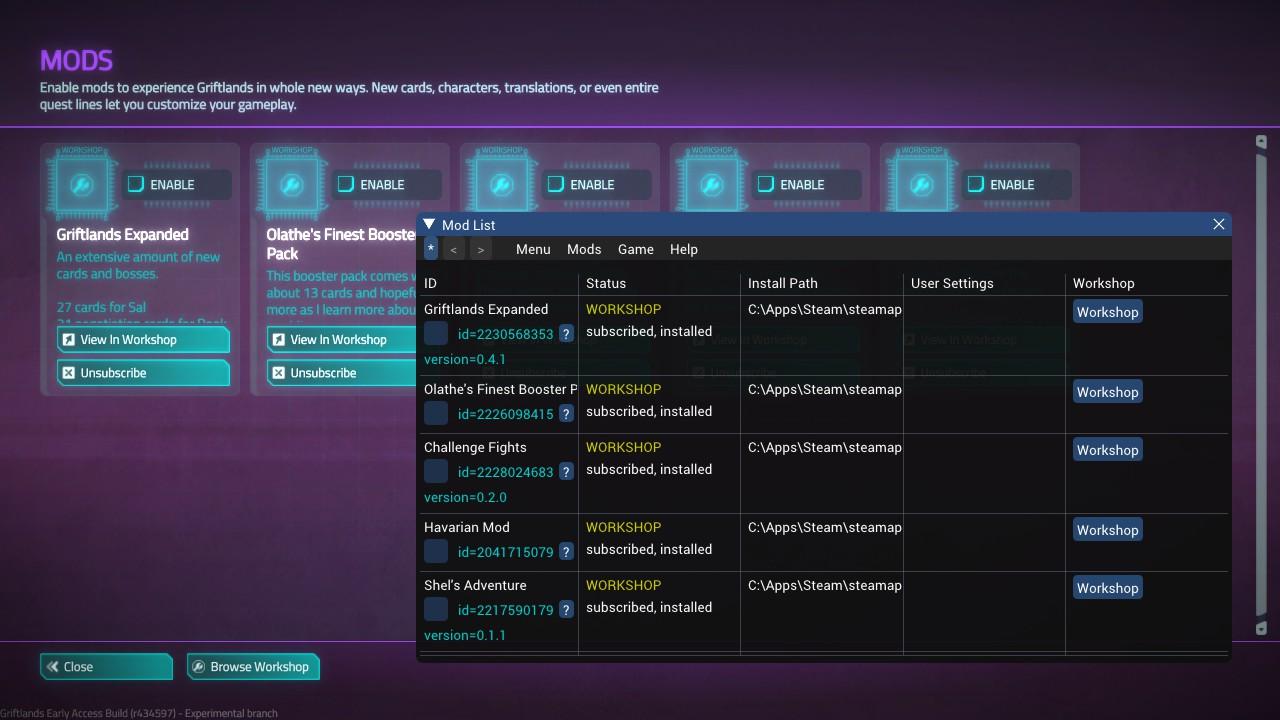
Task: Unsubscribe from Olathe's Finest Booster Pack
Action: point(341,373)
